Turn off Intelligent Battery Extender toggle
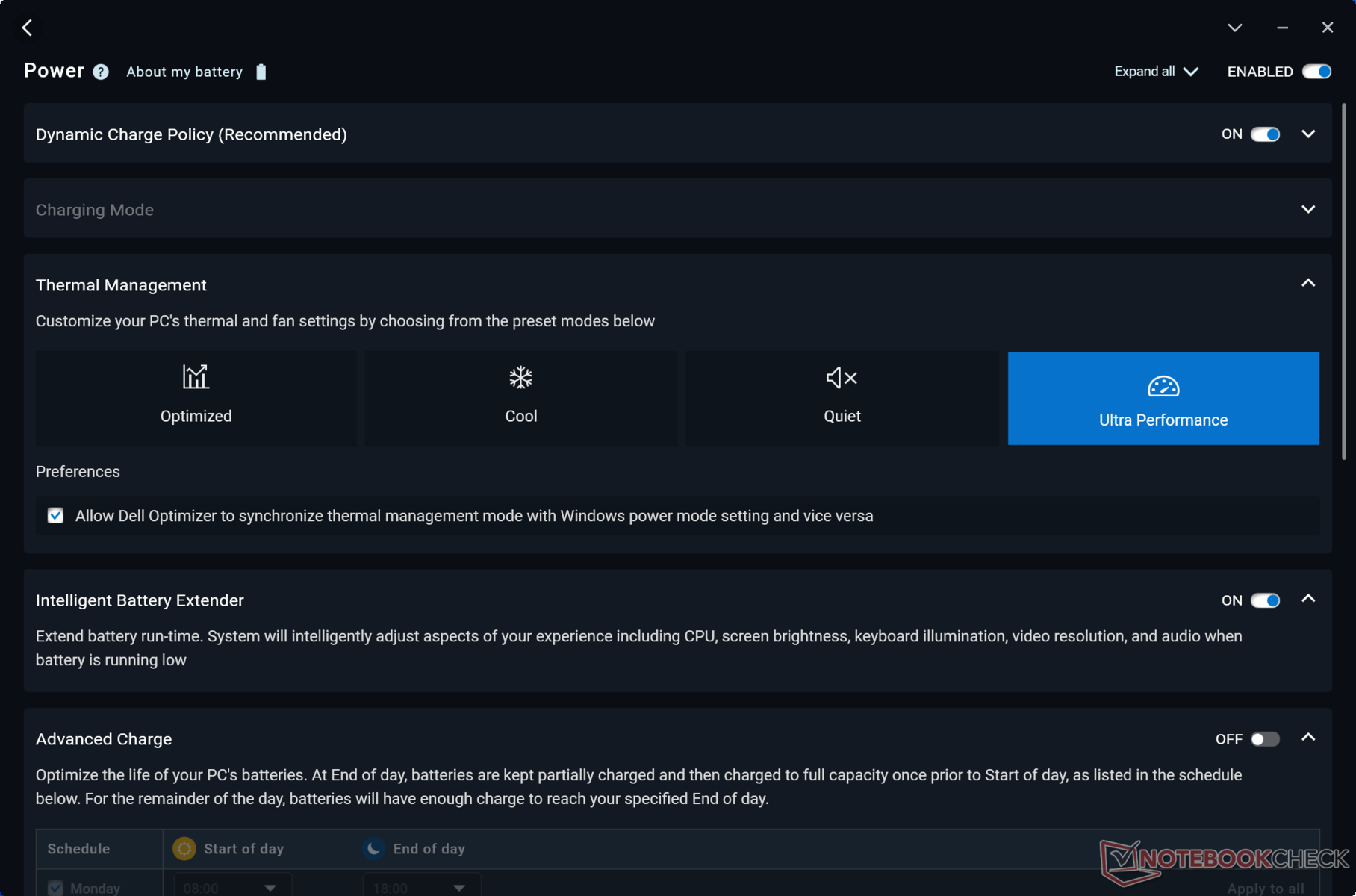The image size is (1356, 896). [x=1265, y=600]
